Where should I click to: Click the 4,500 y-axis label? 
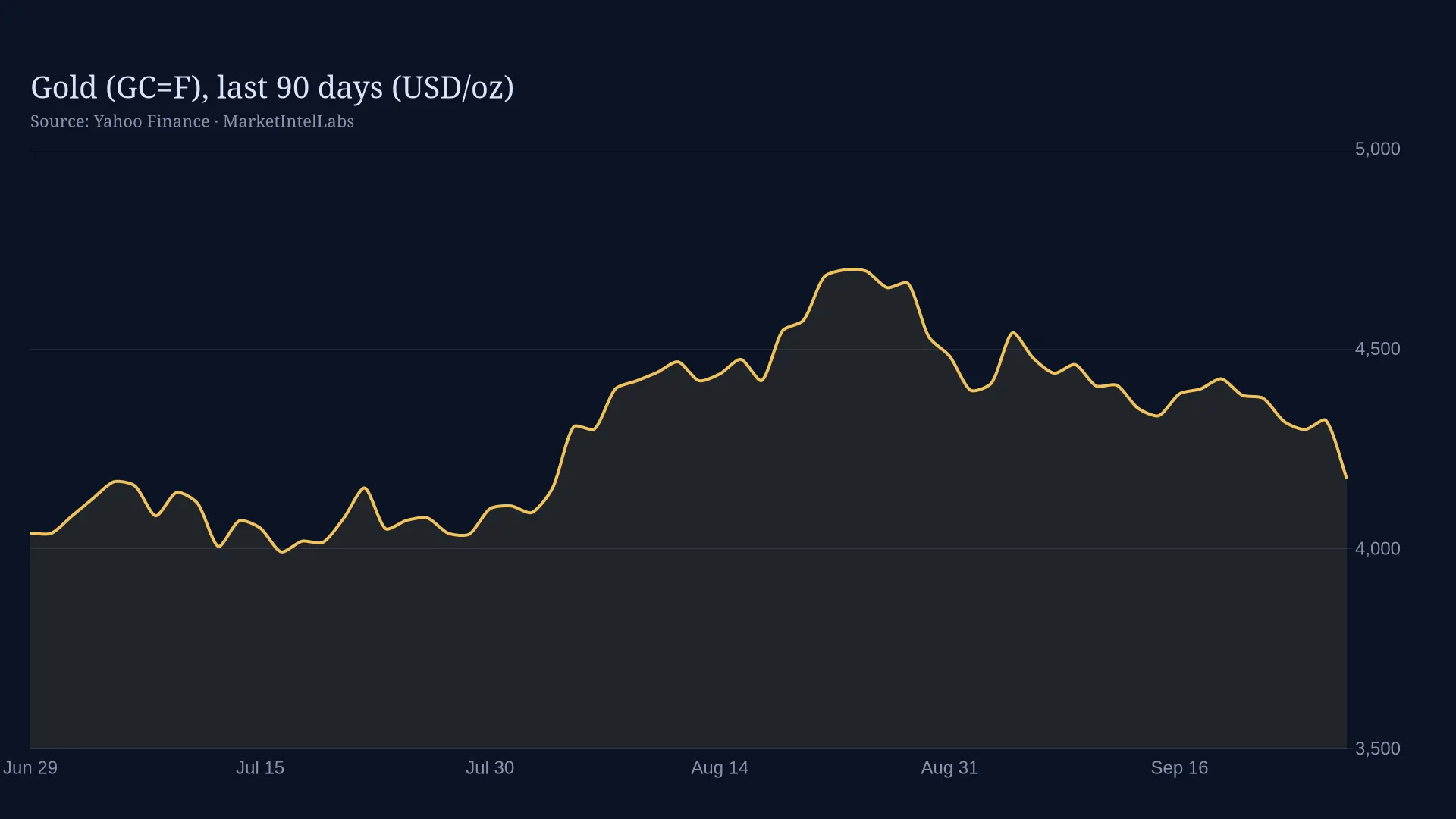(x=1377, y=349)
